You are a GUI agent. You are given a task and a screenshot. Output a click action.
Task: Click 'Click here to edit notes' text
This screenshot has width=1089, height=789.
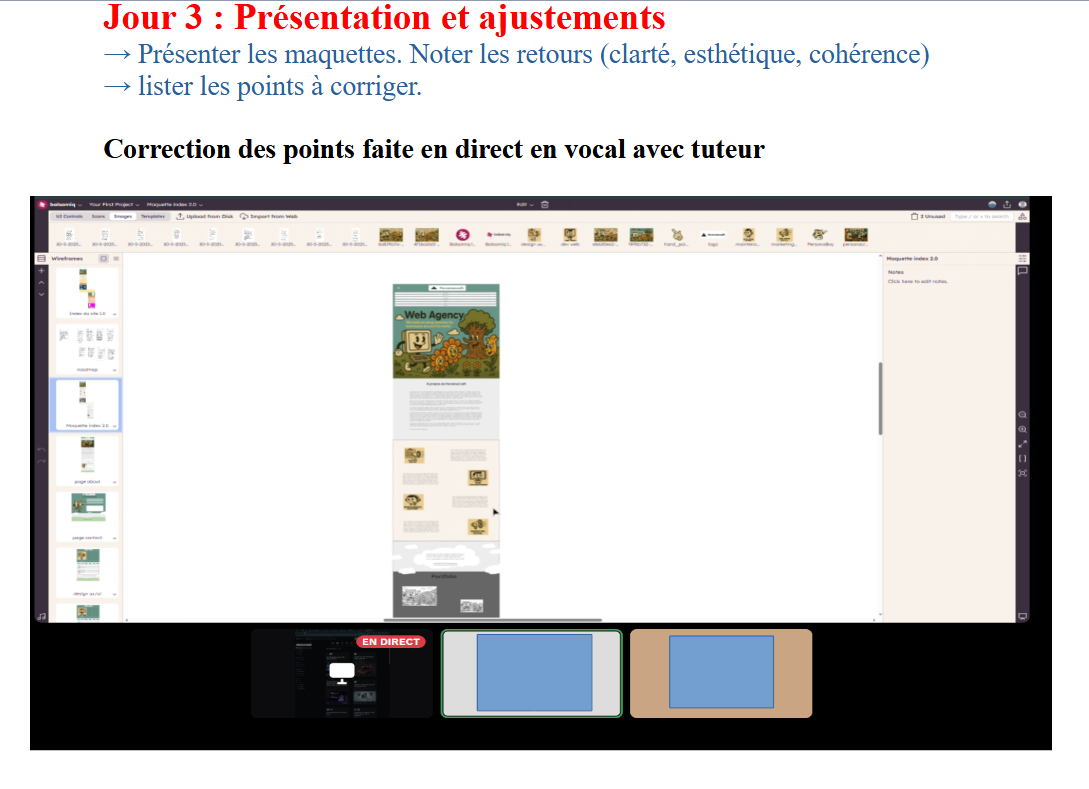(917, 282)
